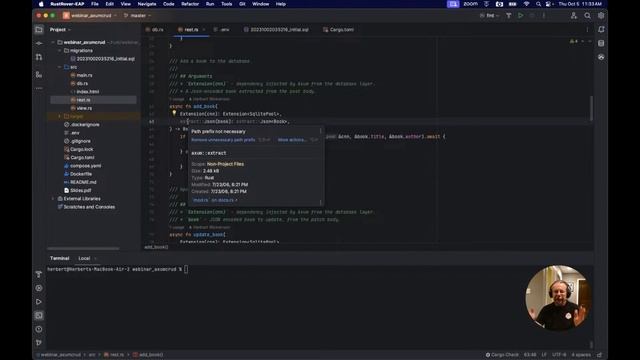Click the project panel horizontal scrollbar

click(84, 248)
